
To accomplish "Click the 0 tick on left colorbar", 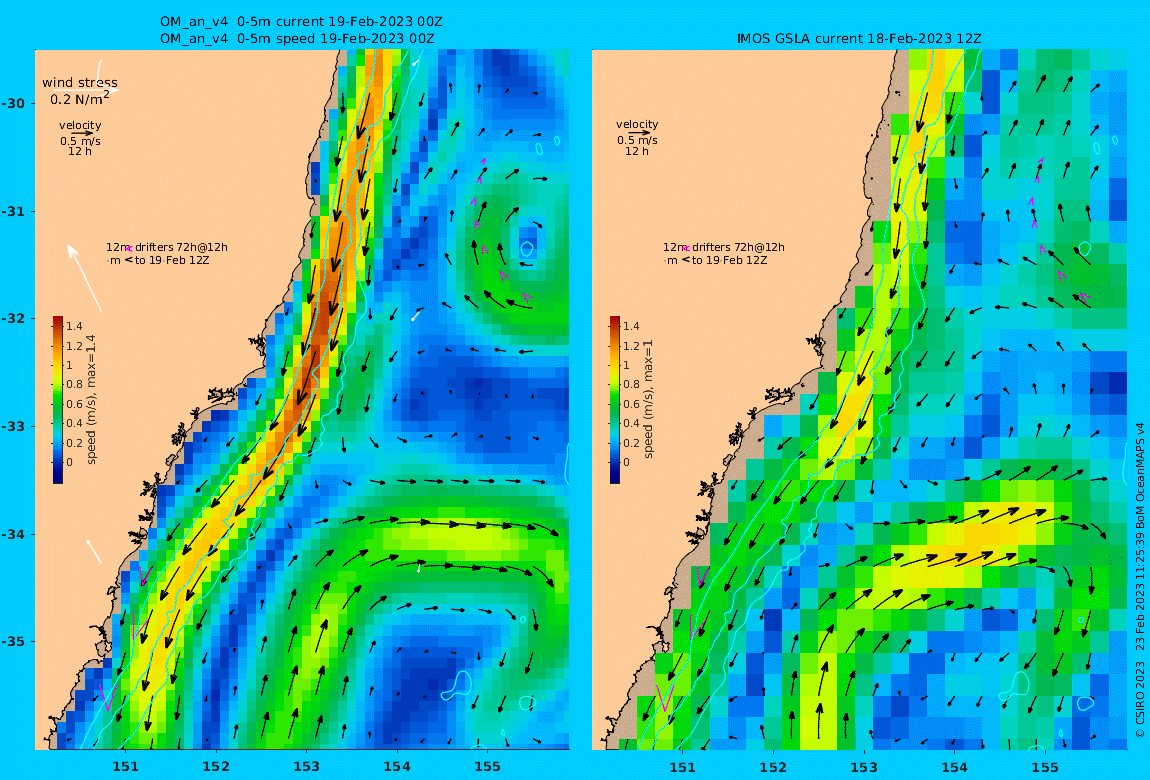I will (x=70, y=462).
